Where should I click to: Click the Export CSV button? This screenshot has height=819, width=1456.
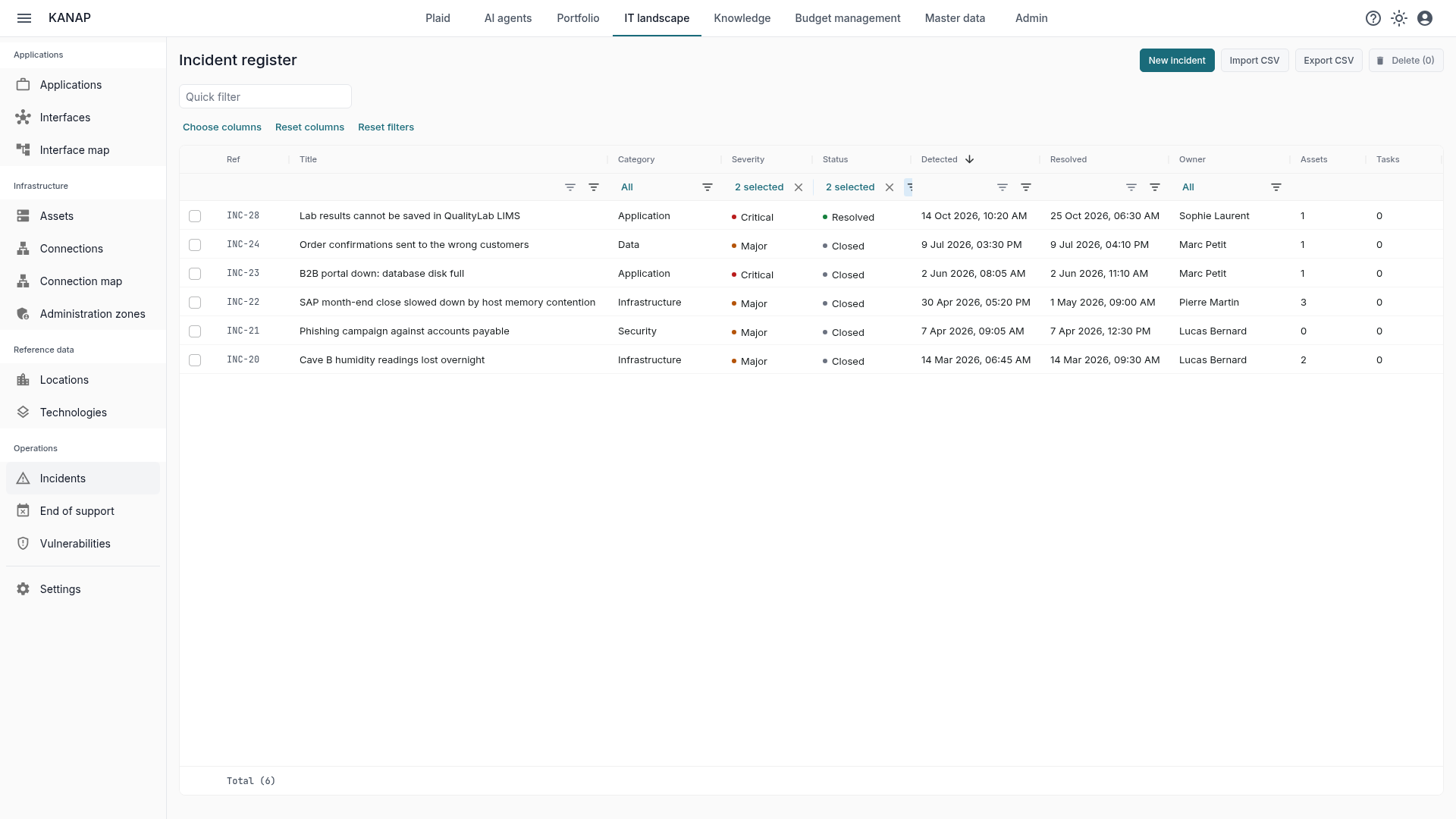click(x=1329, y=61)
